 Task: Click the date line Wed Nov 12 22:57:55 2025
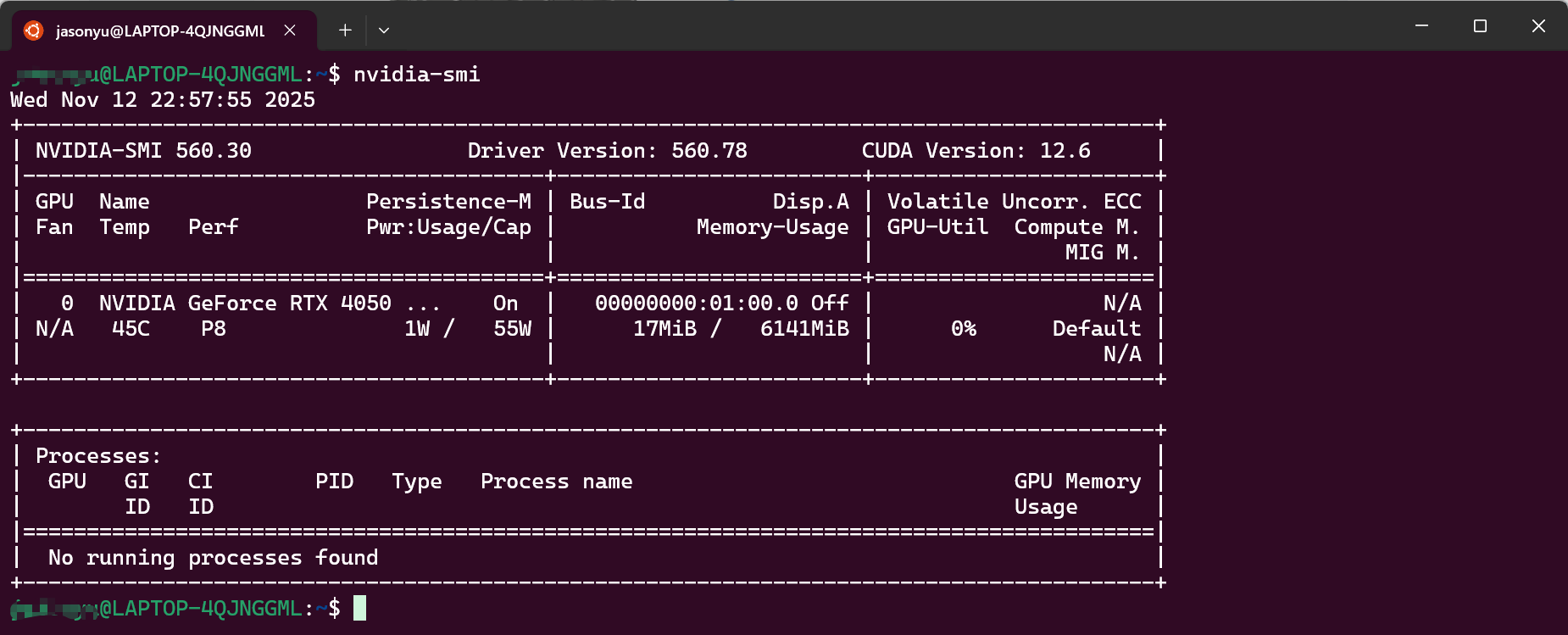[163, 100]
